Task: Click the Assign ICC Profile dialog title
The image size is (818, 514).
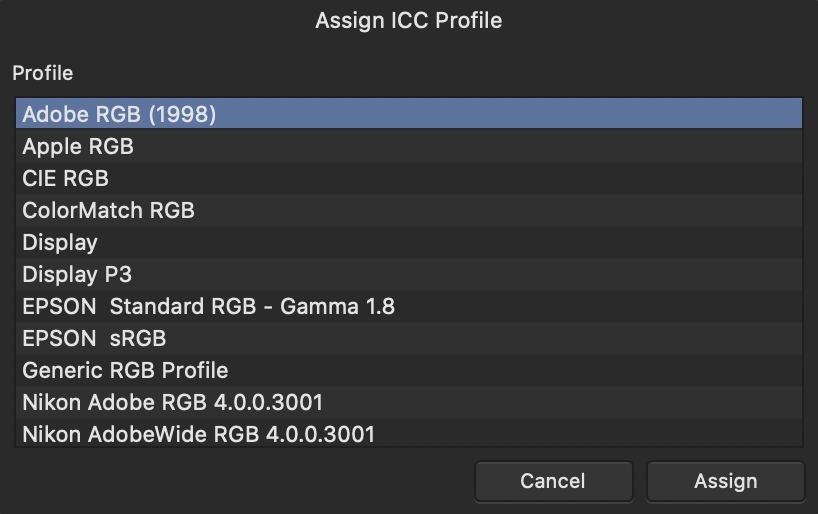Action: 408,20
